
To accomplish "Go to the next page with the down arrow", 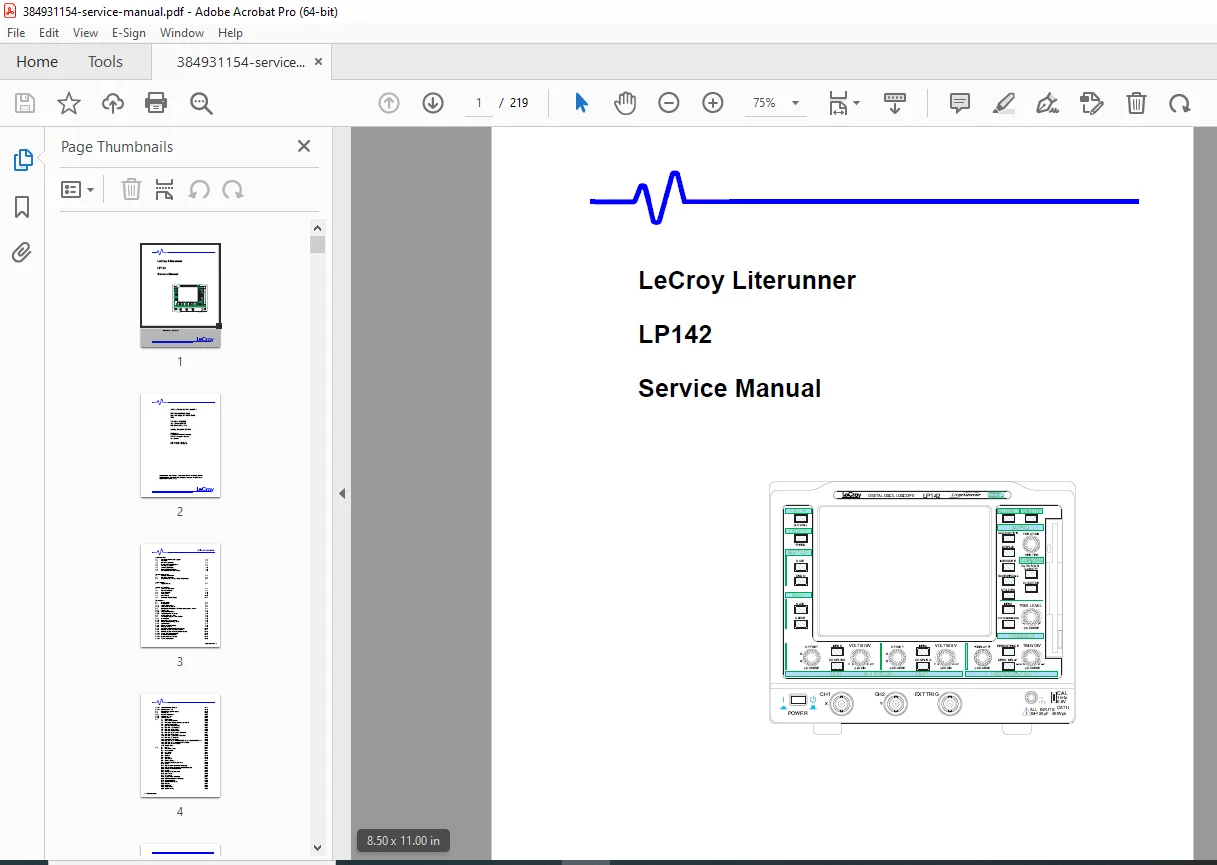I will [x=433, y=103].
